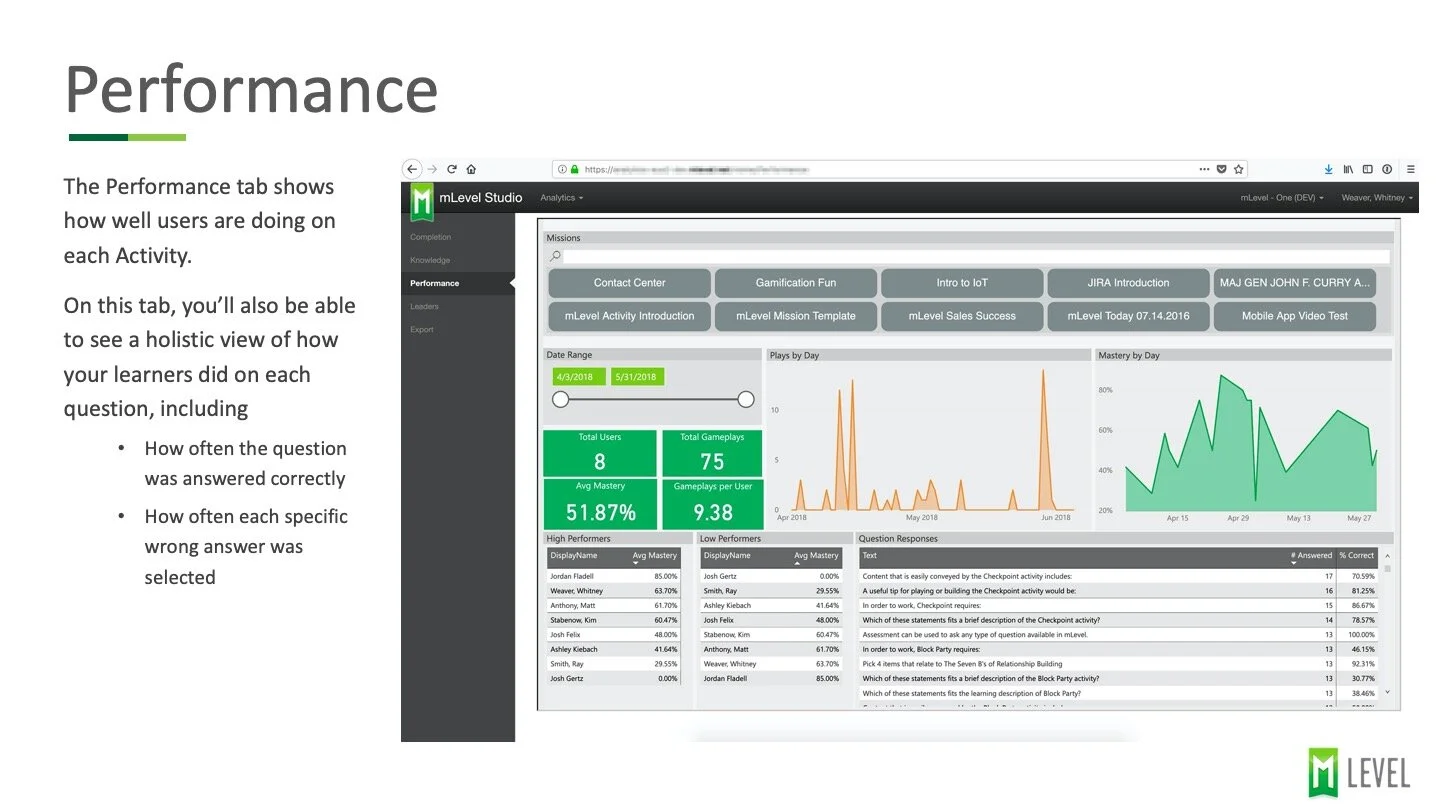Click the 5/31/2018 end date field
Screen dimensions: 1440x810
point(638,377)
